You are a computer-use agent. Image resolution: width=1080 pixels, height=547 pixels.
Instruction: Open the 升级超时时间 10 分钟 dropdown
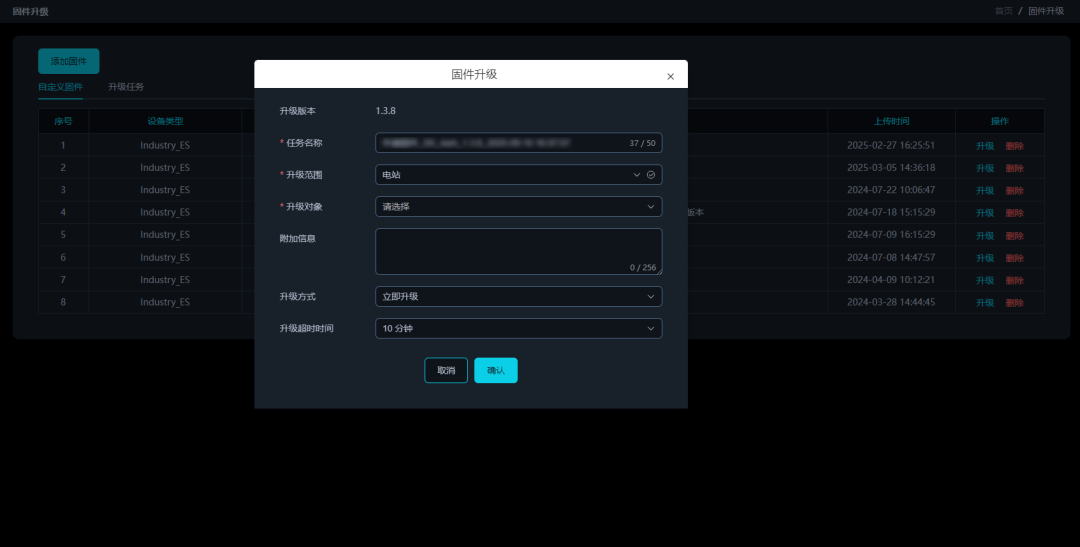[x=519, y=329]
